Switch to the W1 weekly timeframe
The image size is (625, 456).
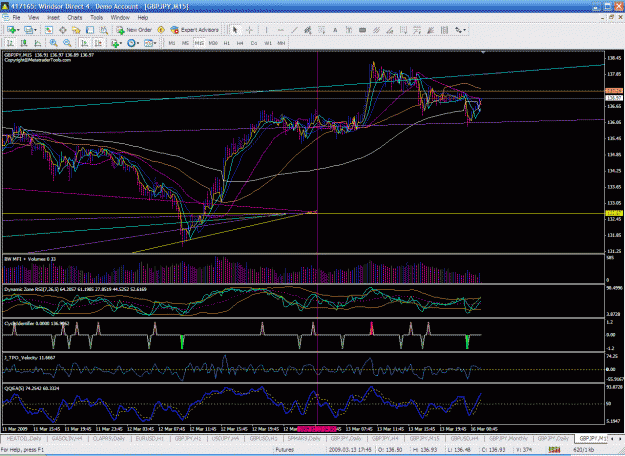268,43
